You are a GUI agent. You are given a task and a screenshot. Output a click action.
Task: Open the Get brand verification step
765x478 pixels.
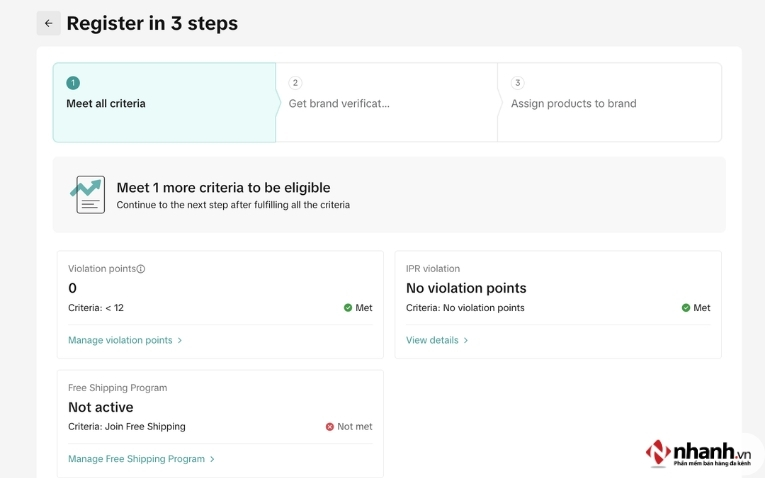point(339,104)
